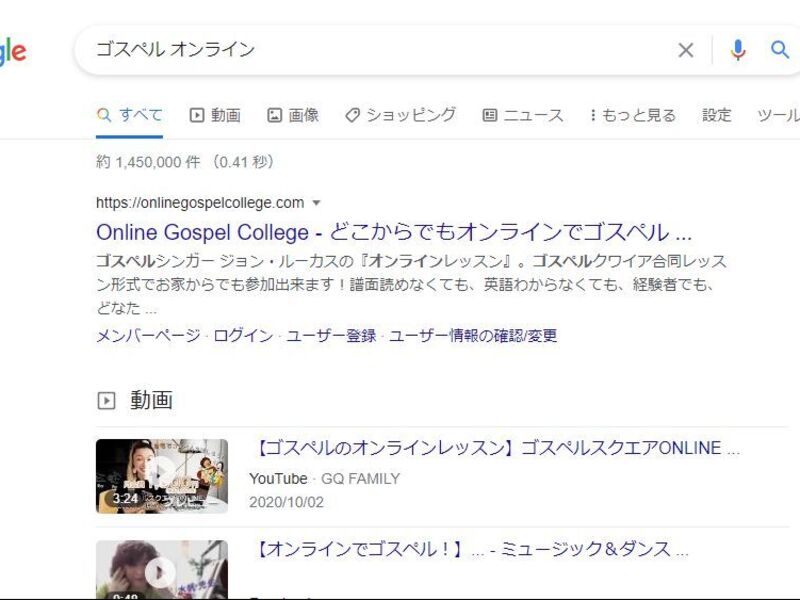Open the 設定 settings menu
The image size is (800, 600).
click(716, 115)
